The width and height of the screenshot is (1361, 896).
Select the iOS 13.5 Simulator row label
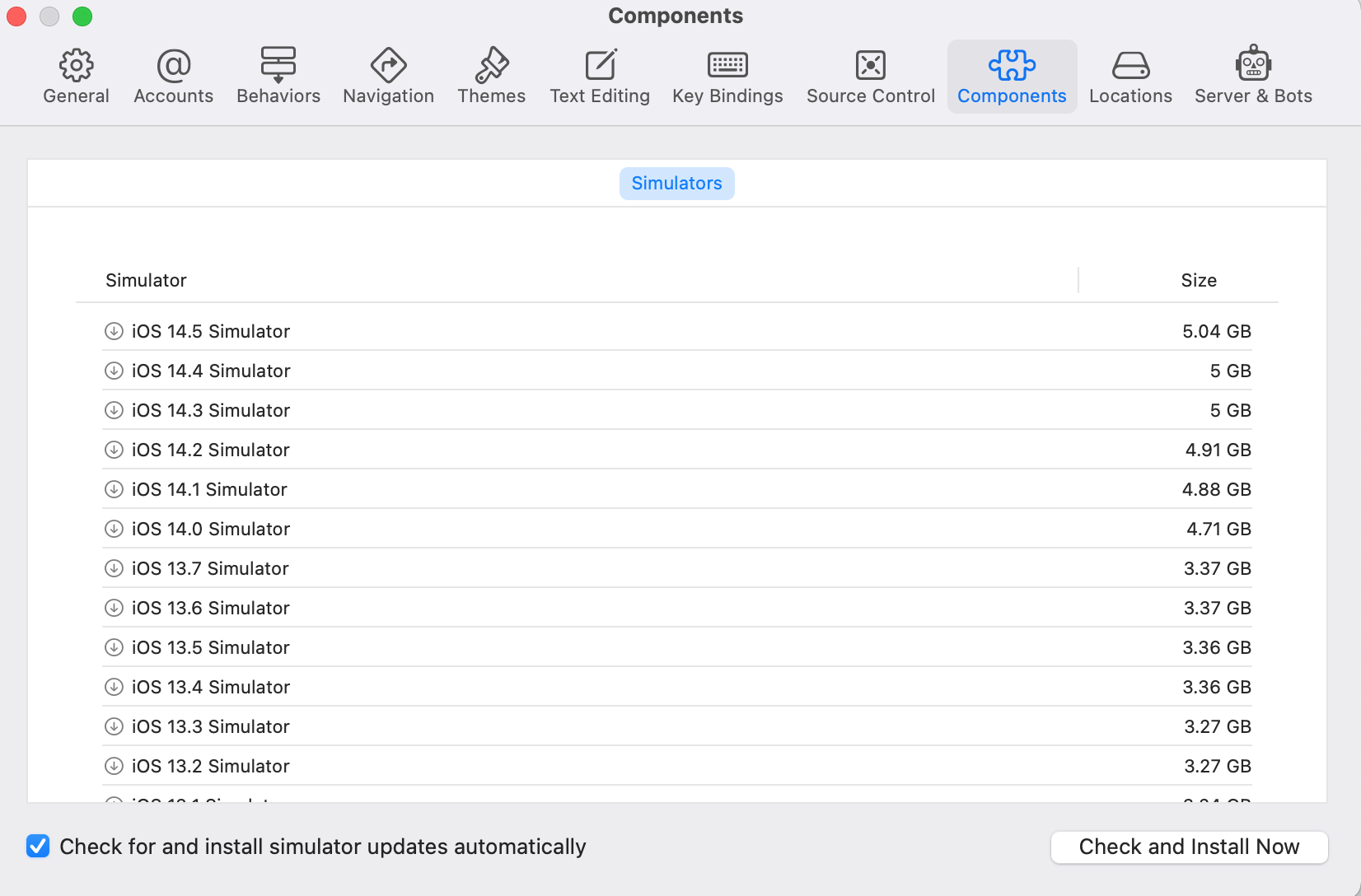[211, 647]
